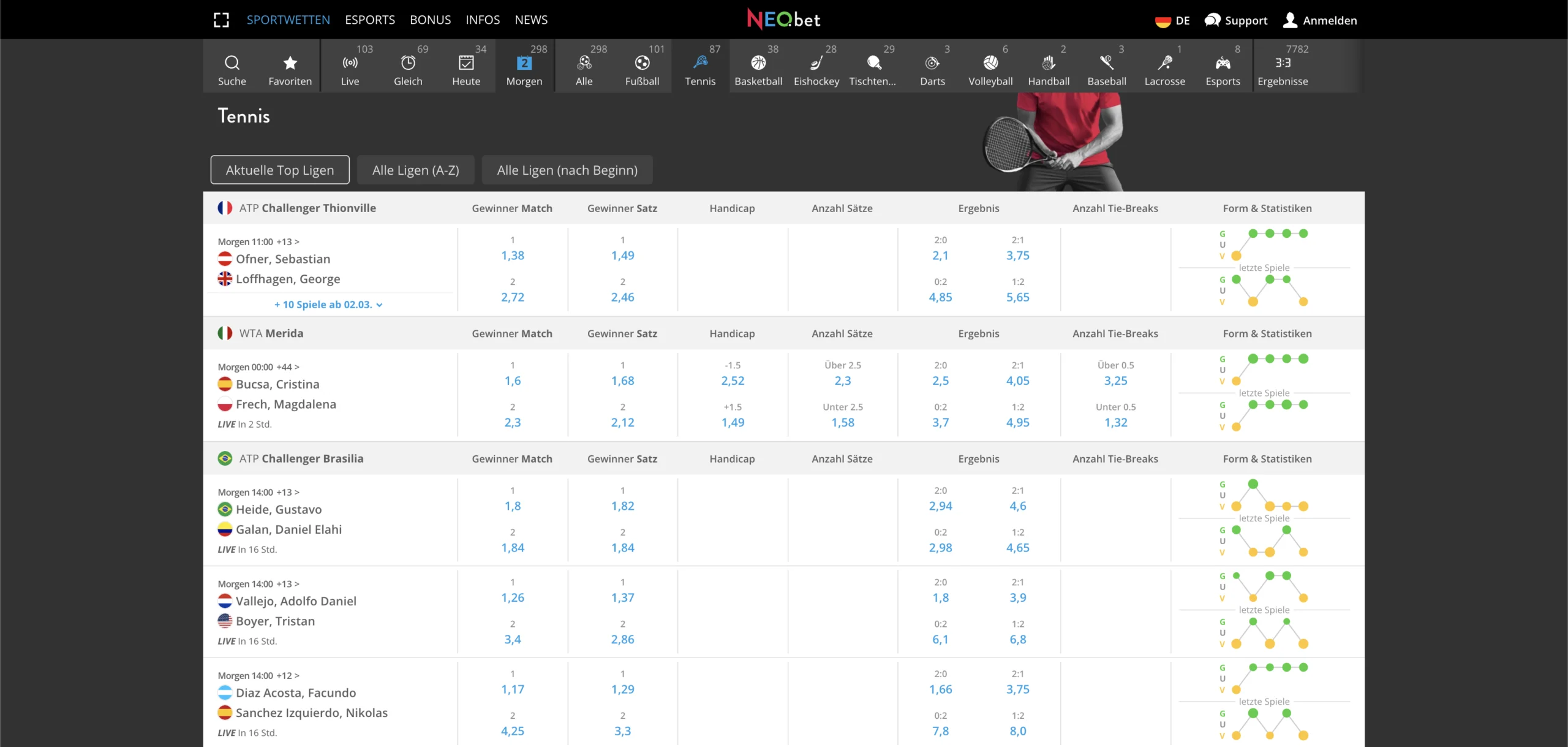This screenshot has width=1568, height=747.
Task: Select the Basketball sport icon
Action: tap(758, 63)
